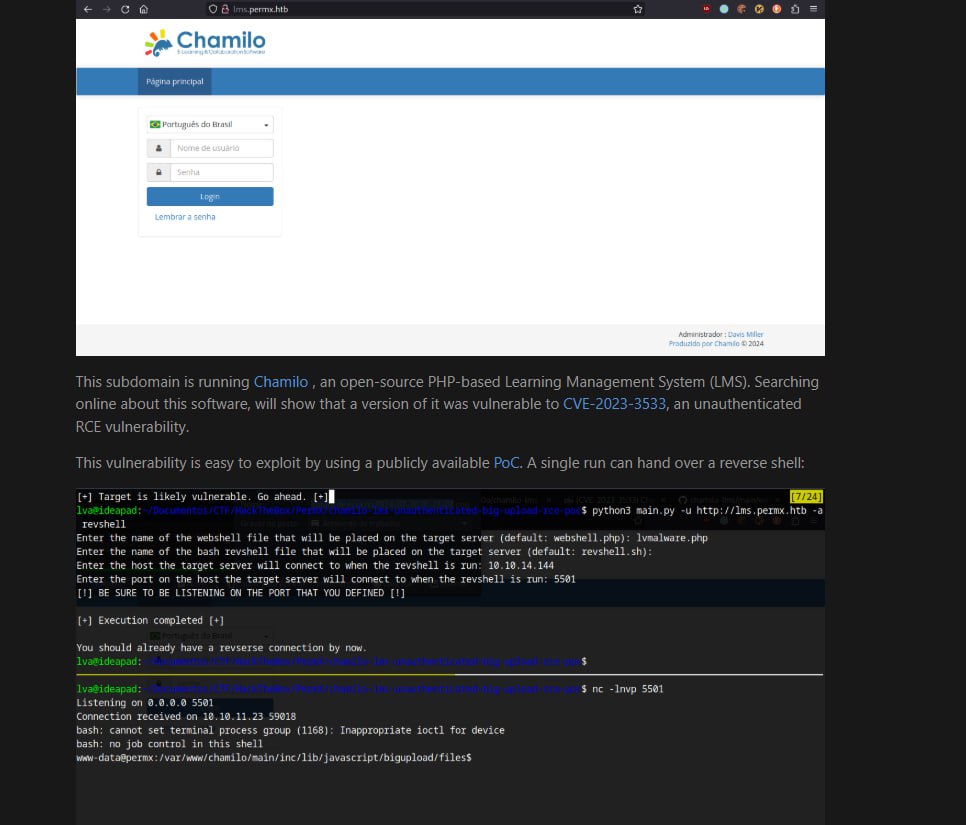Click the browser forward arrow
This screenshot has height=825, width=966.
[107, 9]
